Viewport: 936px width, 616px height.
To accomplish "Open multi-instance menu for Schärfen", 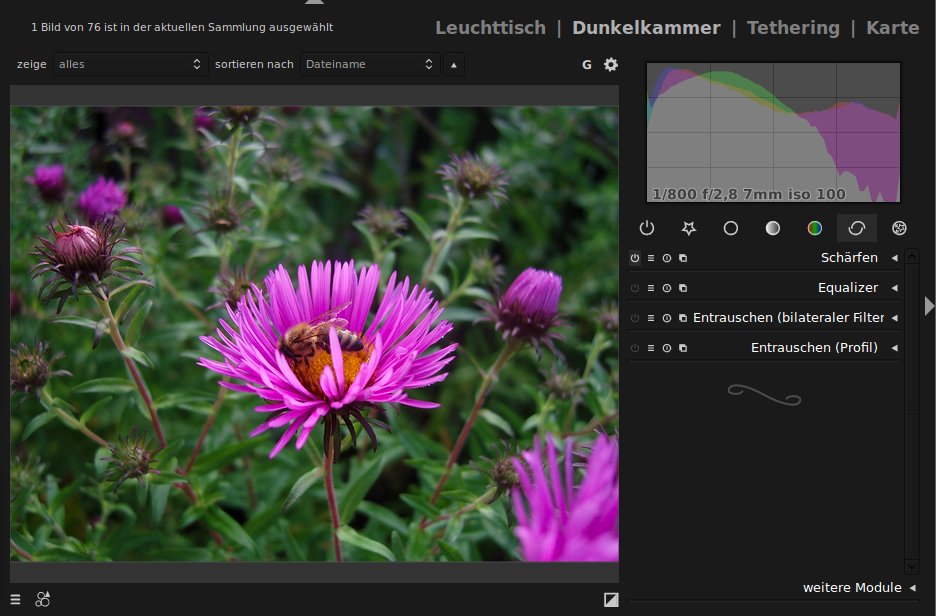I will pyautogui.click(x=683, y=258).
